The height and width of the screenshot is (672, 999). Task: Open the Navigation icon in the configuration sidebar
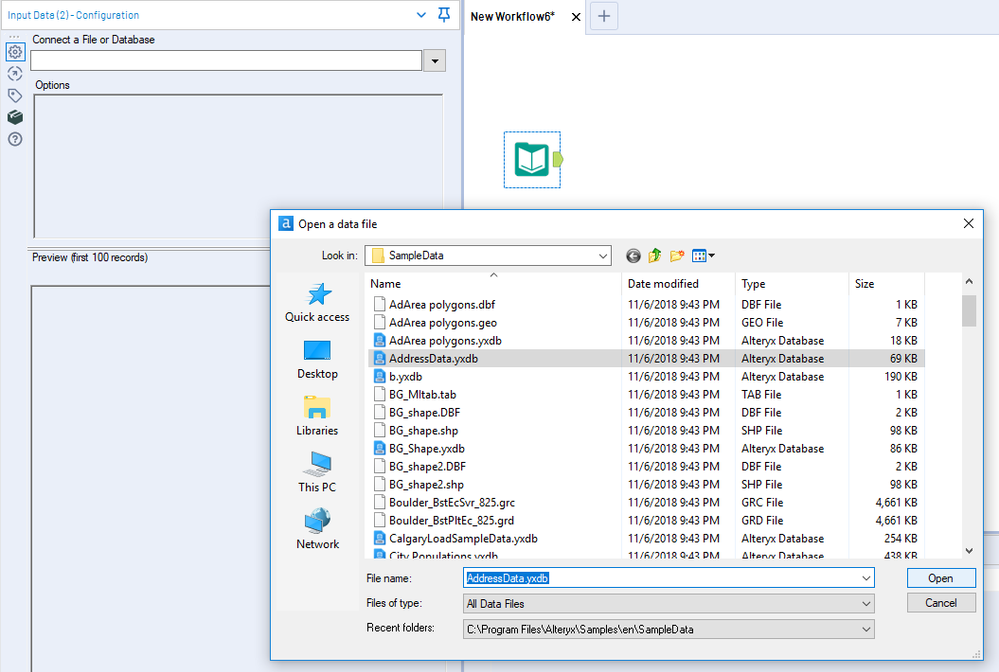pyautogui.click(x=15, y=74)
